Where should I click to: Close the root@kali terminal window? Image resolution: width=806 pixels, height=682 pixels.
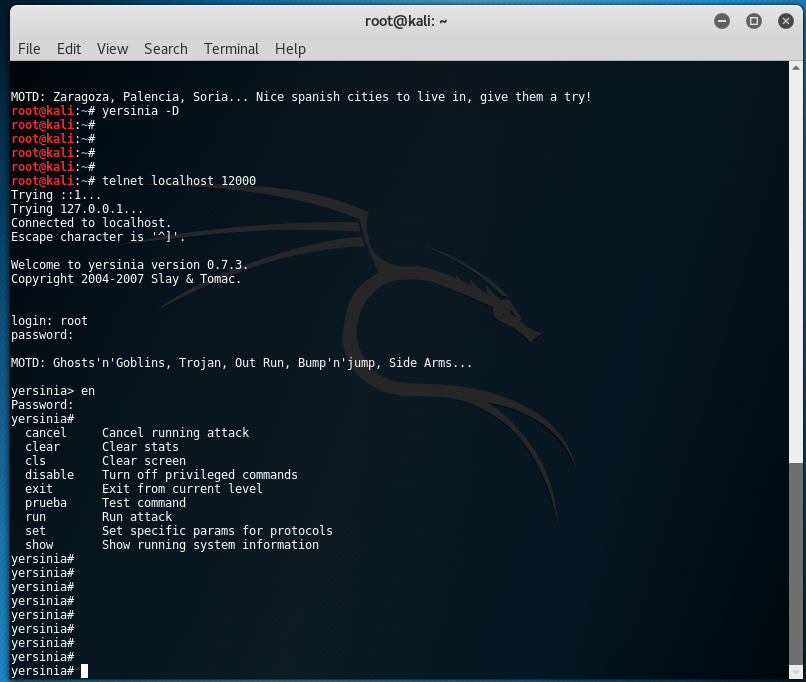click(785, 21)
